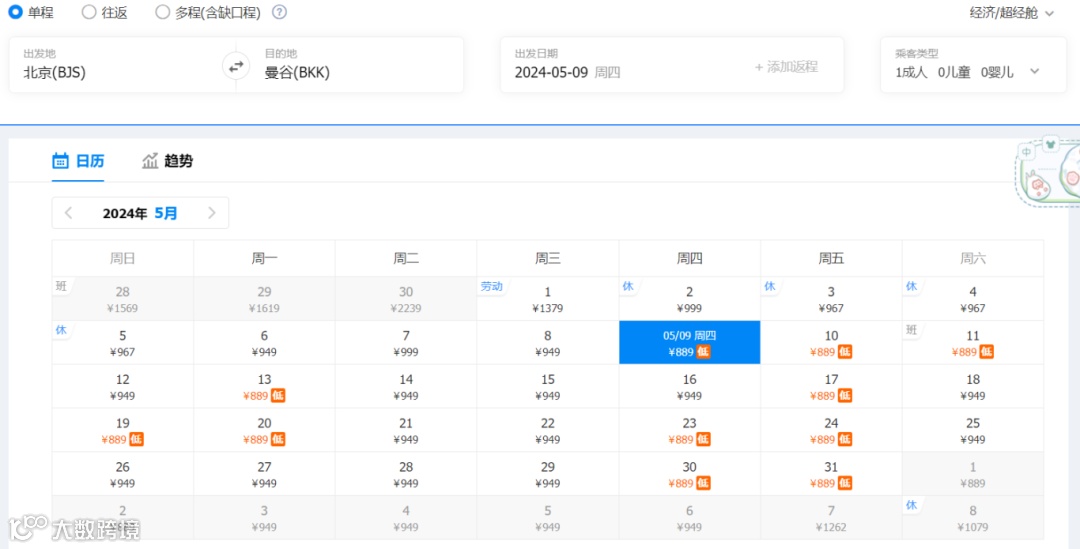Select May 13 low-price date
1080x549 pixels.
click(264, 386)
